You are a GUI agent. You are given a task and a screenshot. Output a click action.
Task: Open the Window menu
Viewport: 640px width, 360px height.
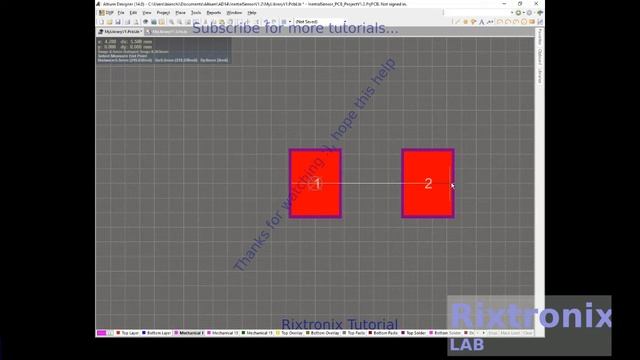point(234,13)
